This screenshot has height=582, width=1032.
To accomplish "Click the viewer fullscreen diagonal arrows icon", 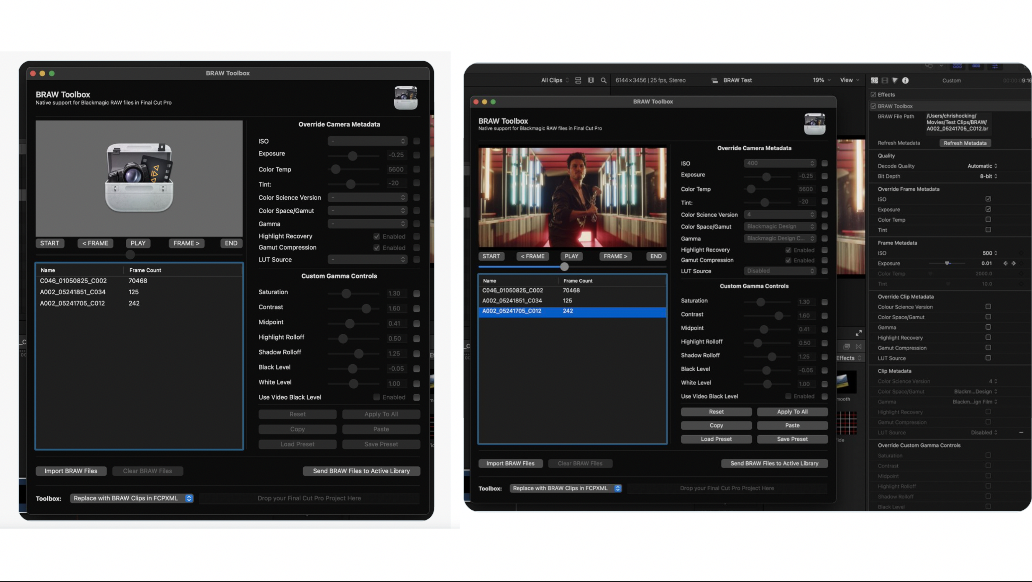I will (x=859, y=333).
